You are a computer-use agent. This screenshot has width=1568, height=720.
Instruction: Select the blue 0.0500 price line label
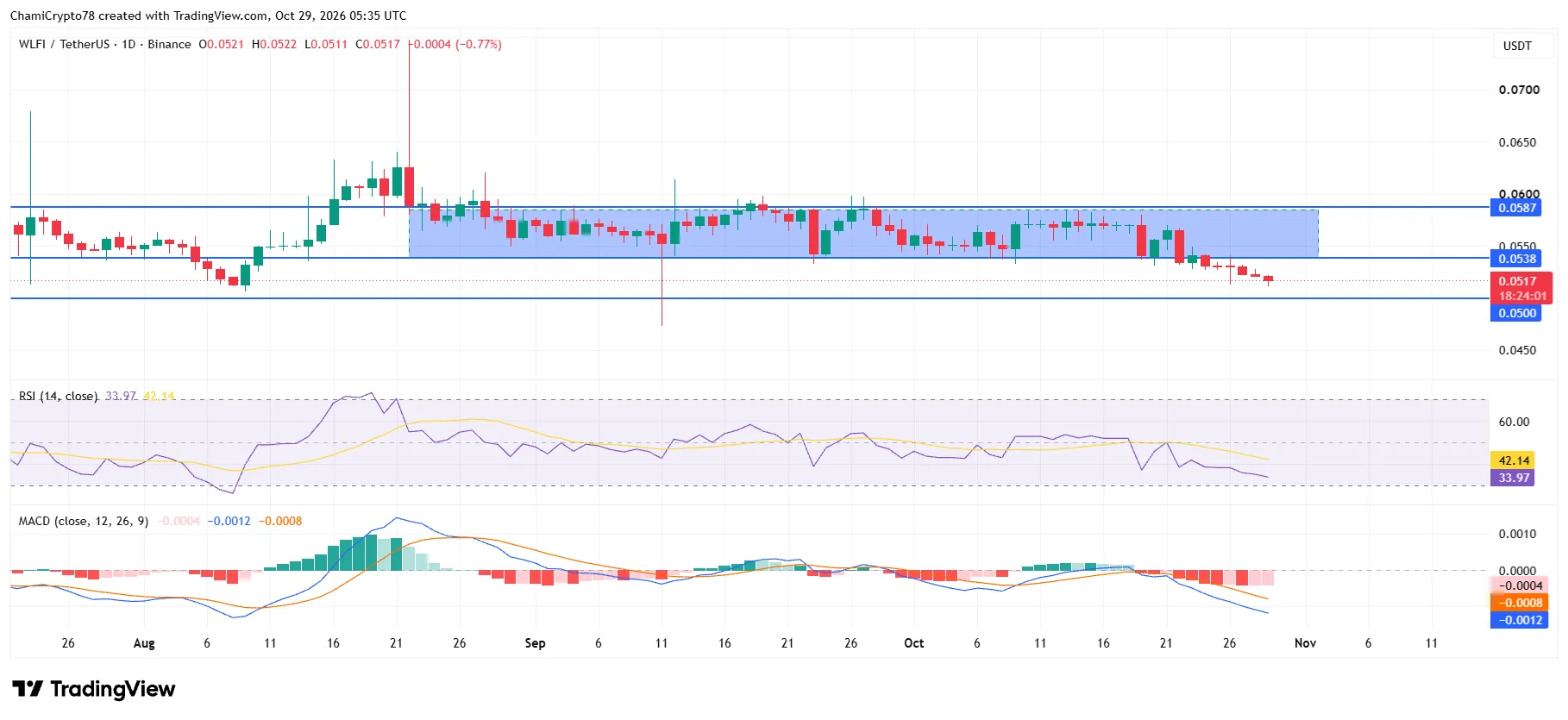click(1516, 313)
